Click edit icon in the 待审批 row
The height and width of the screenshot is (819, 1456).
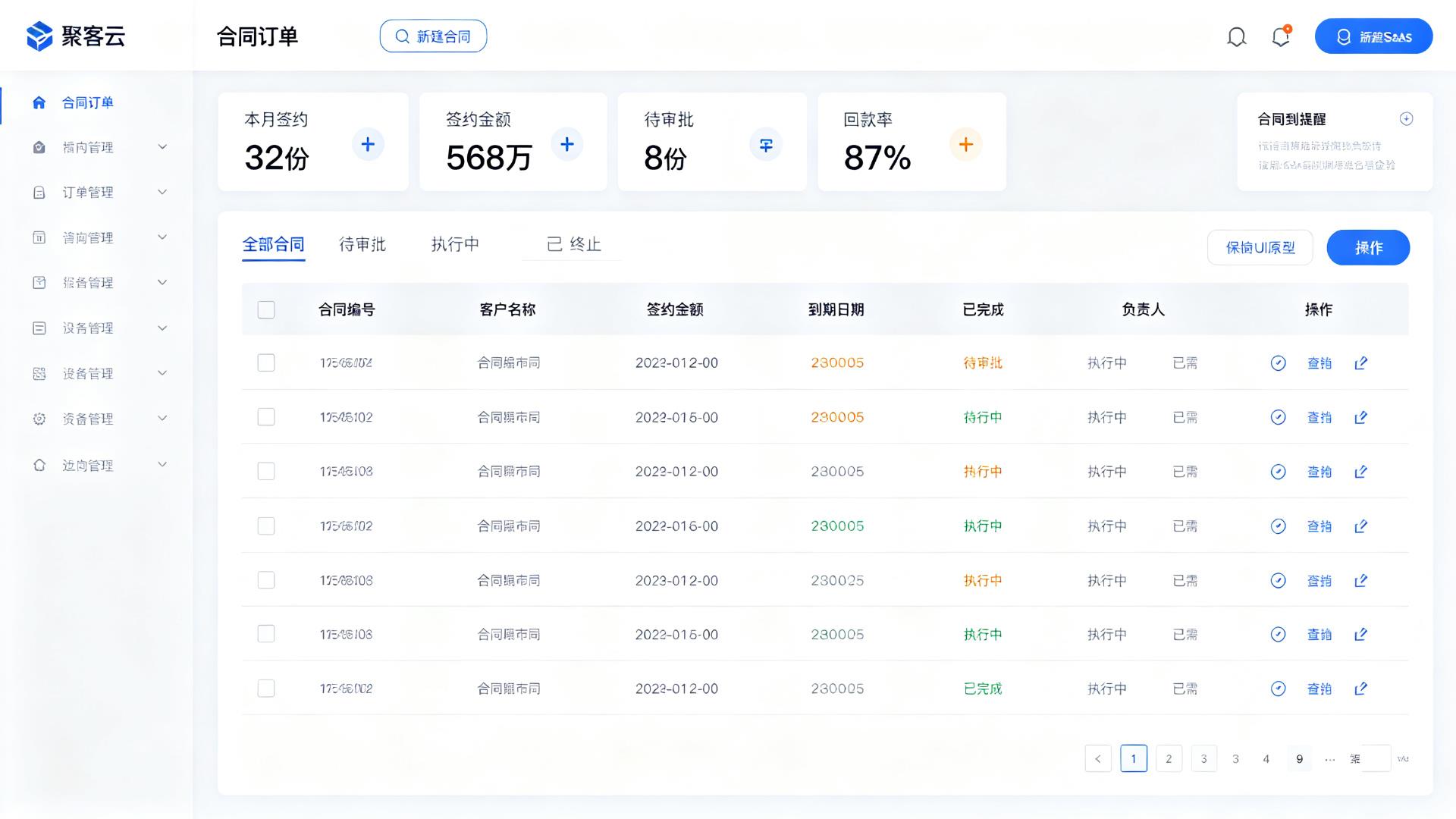pyautogui.click(x=1361, y=363)
